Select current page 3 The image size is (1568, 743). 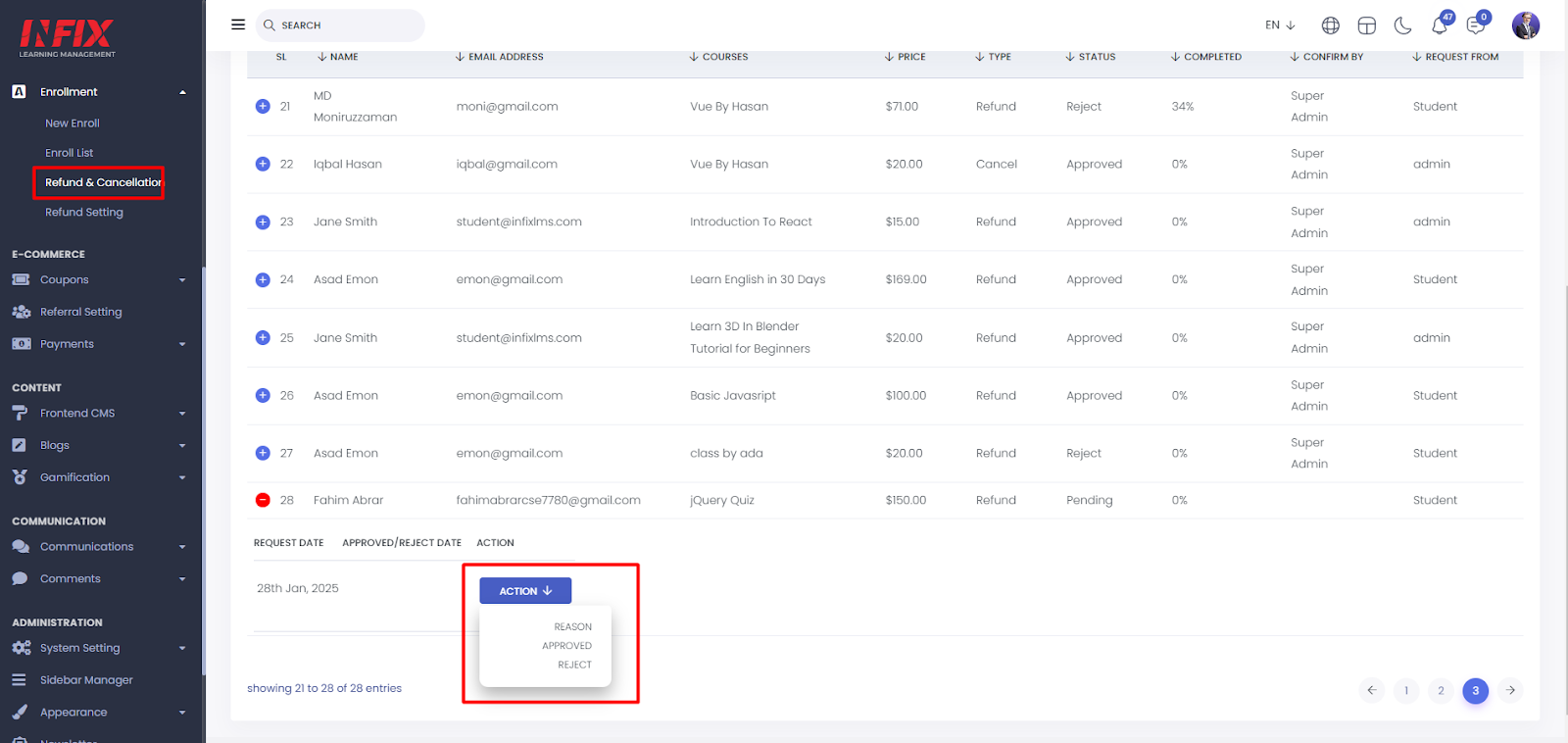tap(1476, 690)
